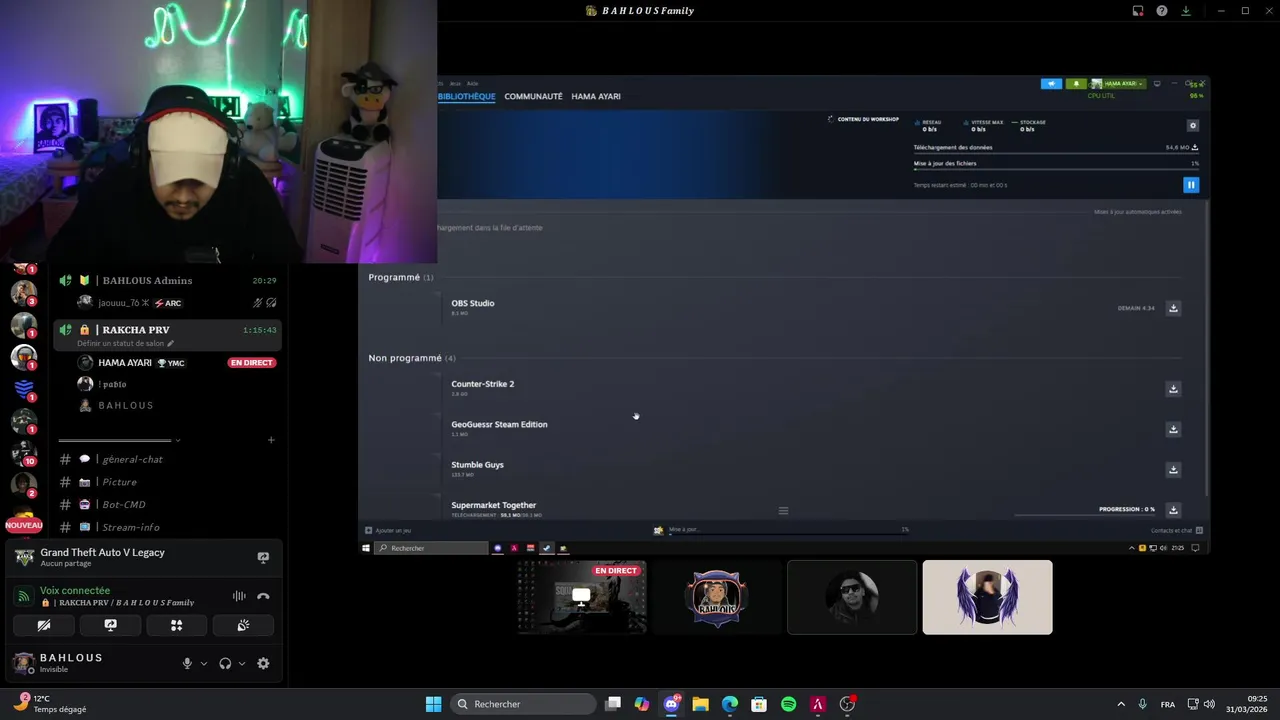Create channel with plus icon
This screenshot has width=1280, height=720.
(270, 440)
